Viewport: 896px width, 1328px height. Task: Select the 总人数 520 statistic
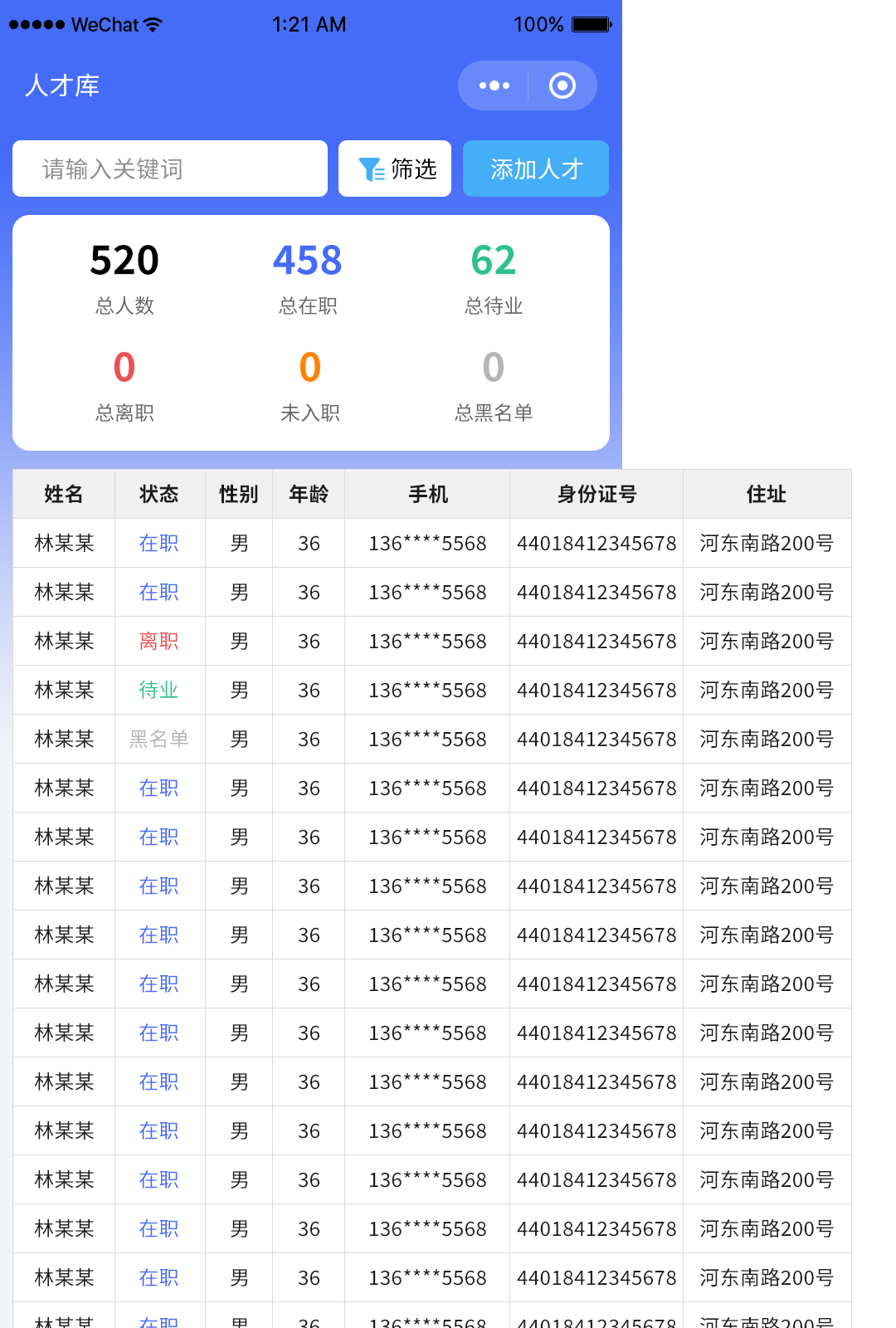124,278
